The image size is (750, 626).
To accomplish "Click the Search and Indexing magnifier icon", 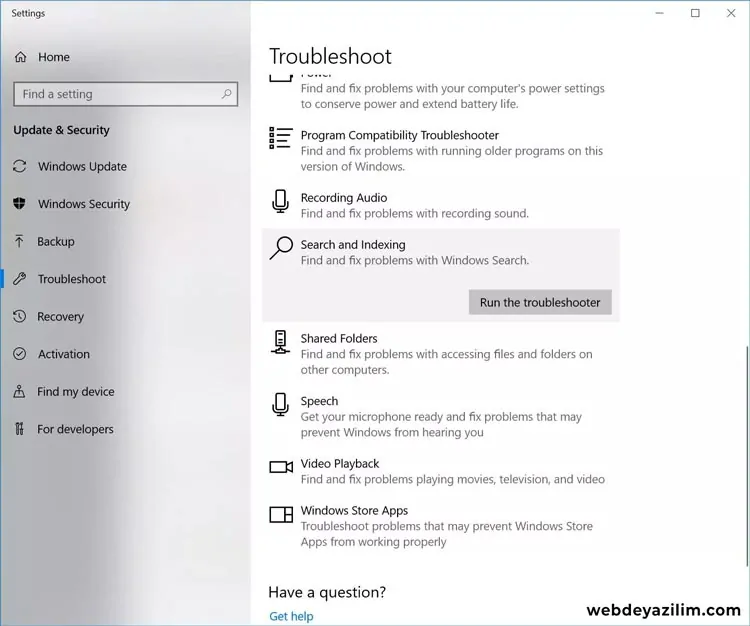I will click(x=281, y=248).
